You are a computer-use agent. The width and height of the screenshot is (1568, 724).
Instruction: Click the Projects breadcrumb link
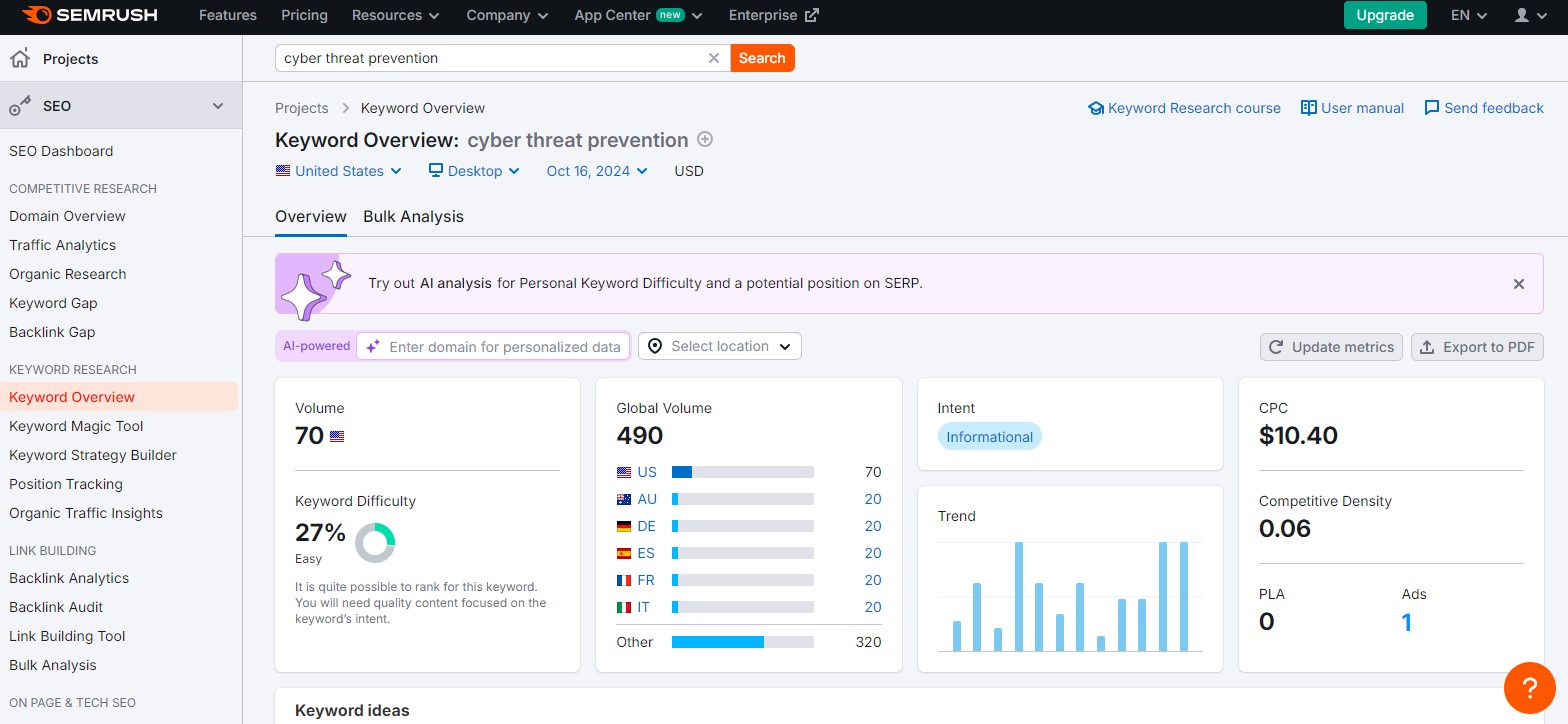[302, 108]
